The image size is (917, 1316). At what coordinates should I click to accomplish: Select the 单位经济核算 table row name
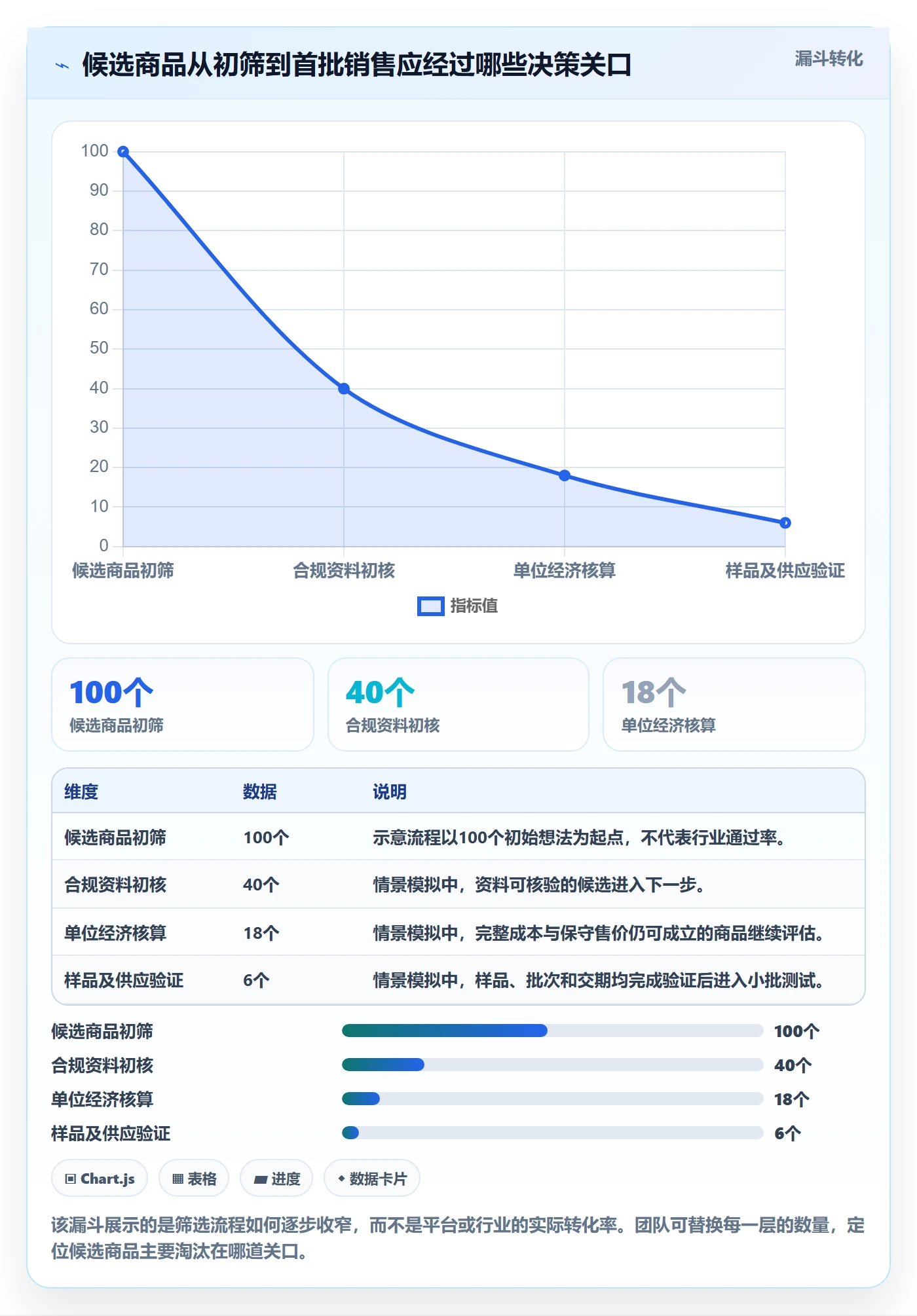(x=115, y=933)
